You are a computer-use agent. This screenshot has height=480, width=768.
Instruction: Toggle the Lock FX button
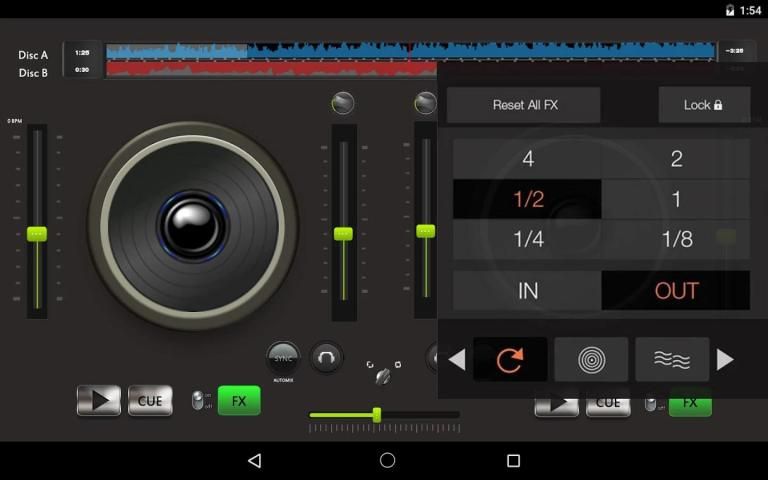point(703,105)
